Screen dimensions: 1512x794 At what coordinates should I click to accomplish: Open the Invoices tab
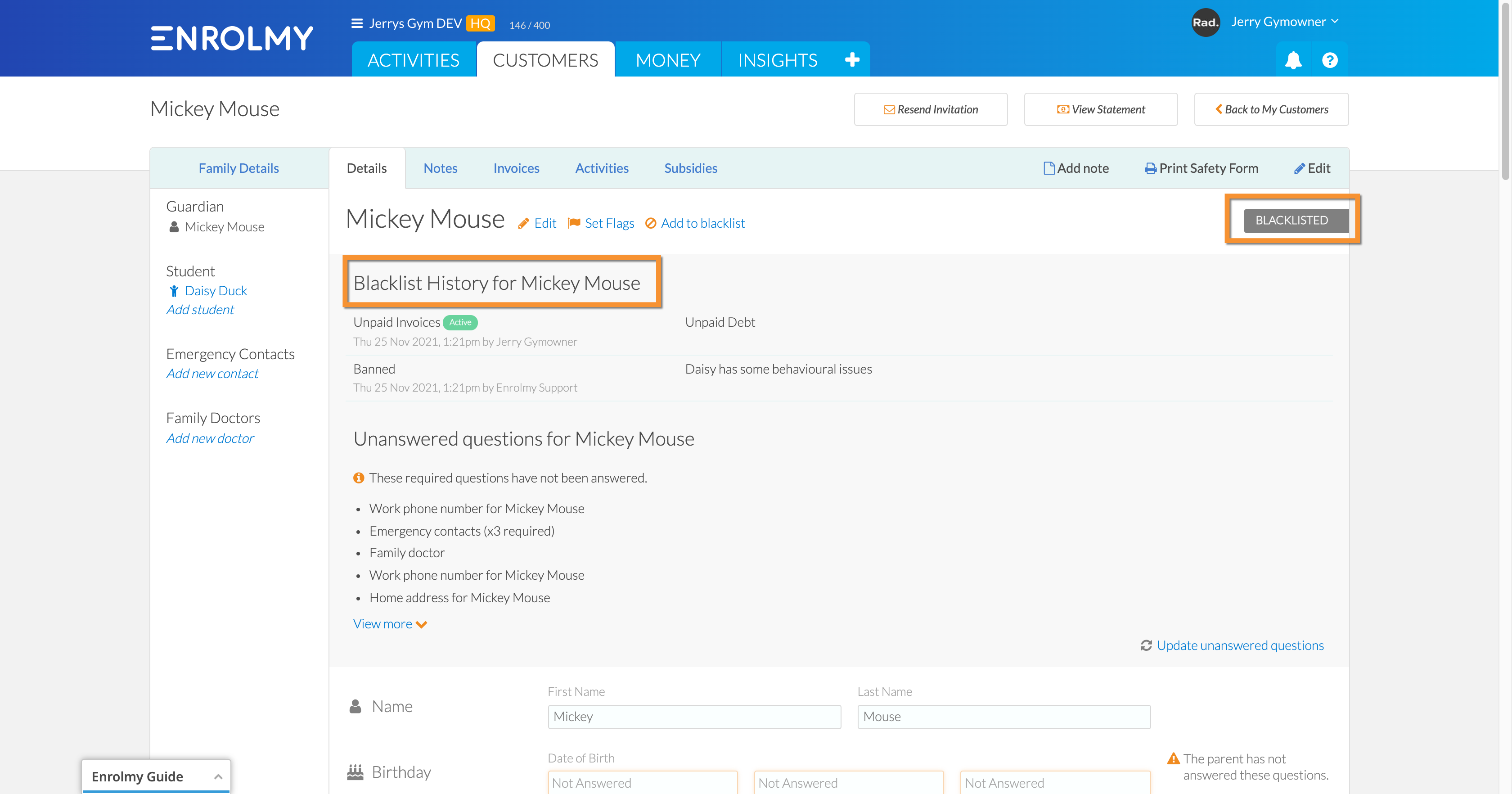coord(516,168)
